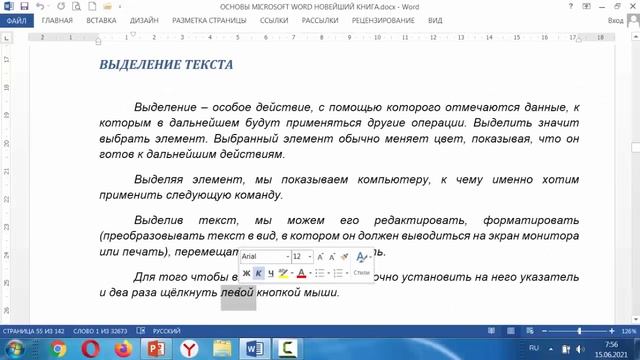The height and width of the screenshot is (360, 640).
Task: Click the zoom in plus button
Action: pos(611,331)
